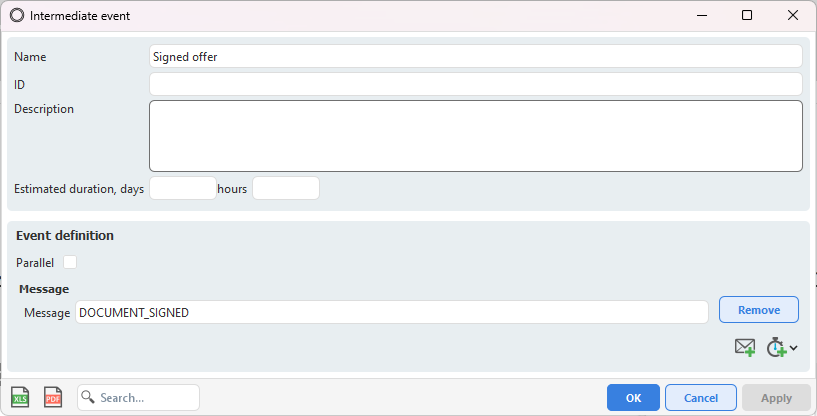Cancel the Intermediate event dialog

(x=701, y=398)
